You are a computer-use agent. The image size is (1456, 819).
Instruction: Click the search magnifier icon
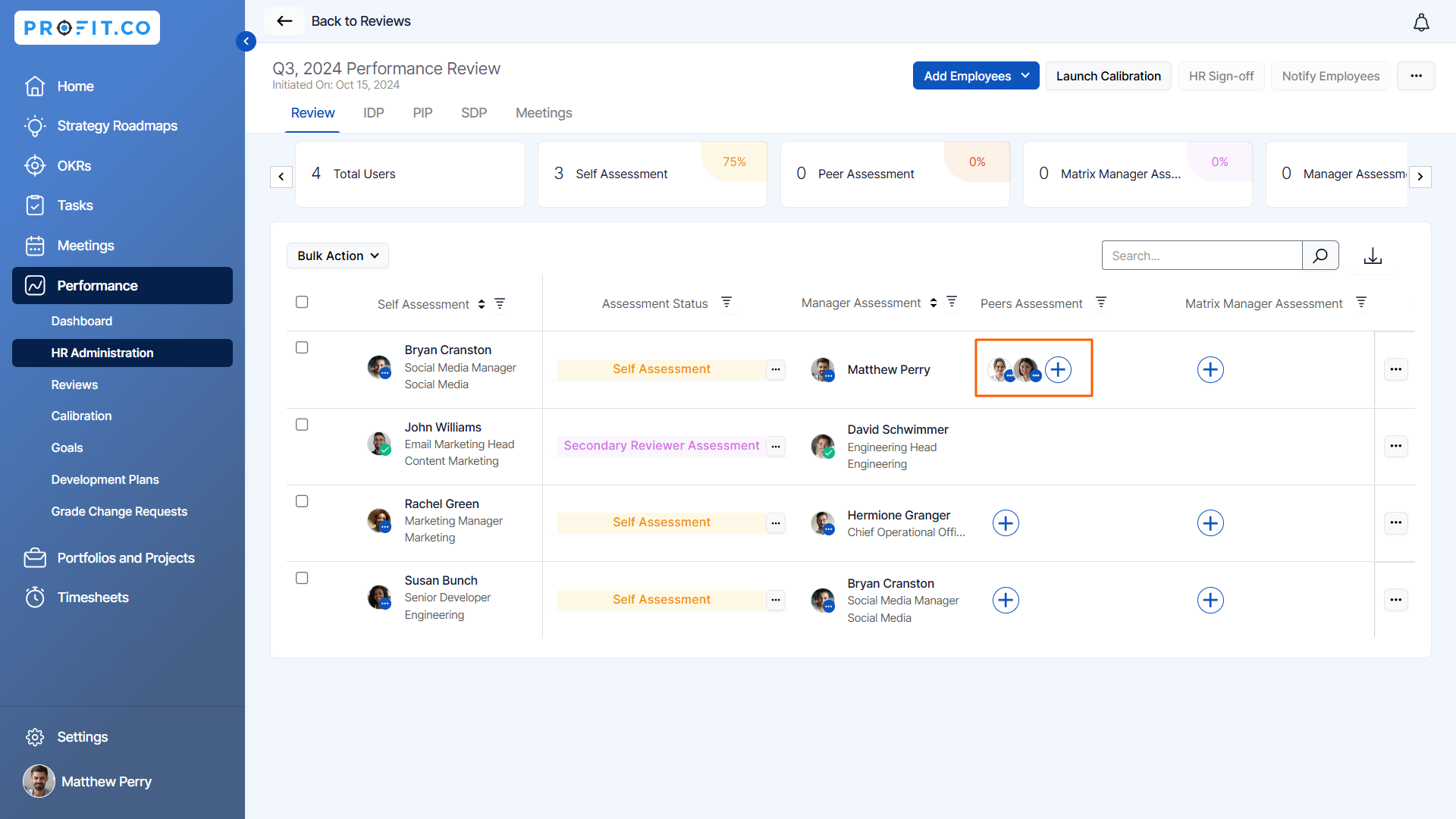click(x=1320, y=256)
